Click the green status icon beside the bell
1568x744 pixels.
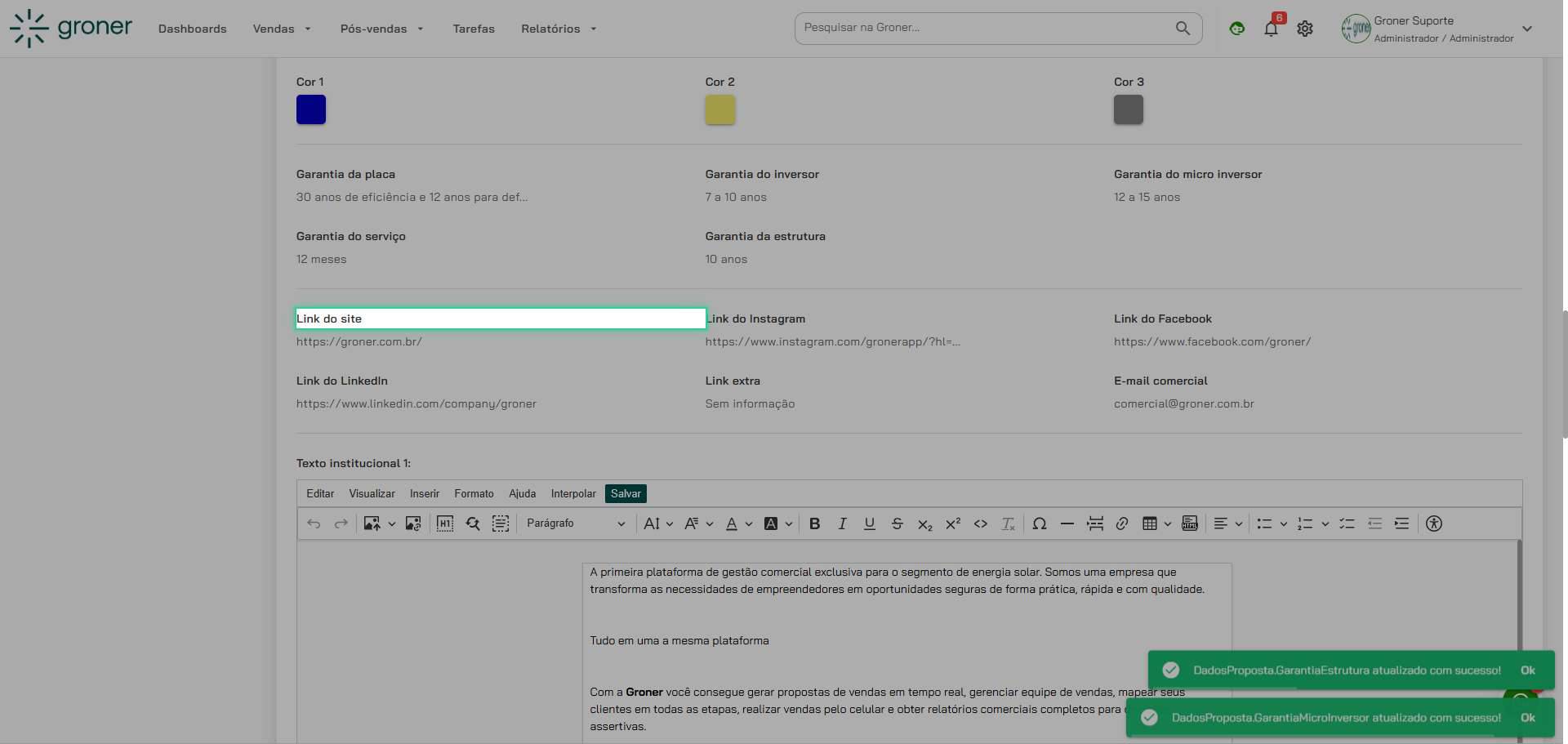1237,29
